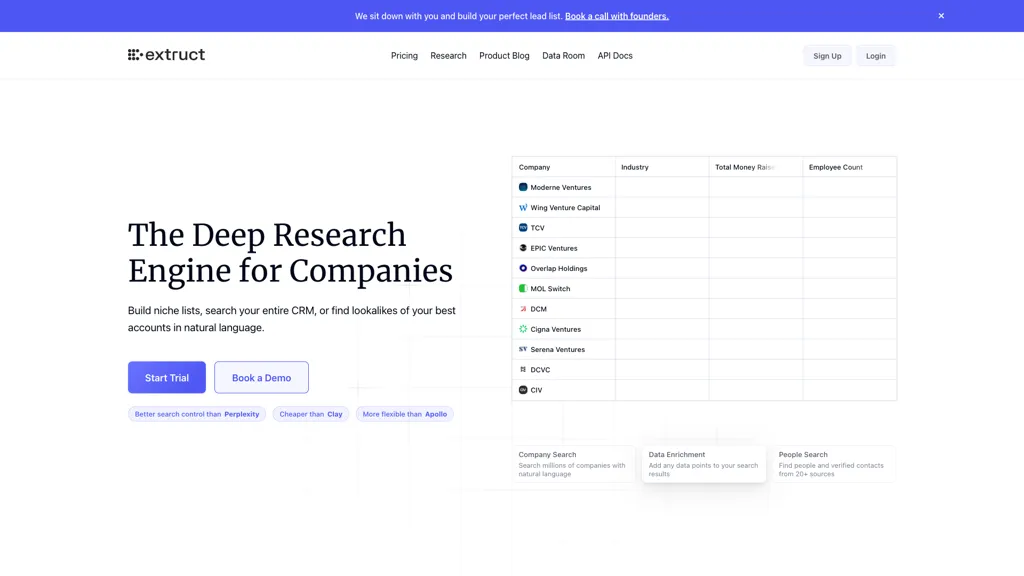Click the TCV company name
The width and height of the screenshot is (1024, 576).
[x=537, y=228]
